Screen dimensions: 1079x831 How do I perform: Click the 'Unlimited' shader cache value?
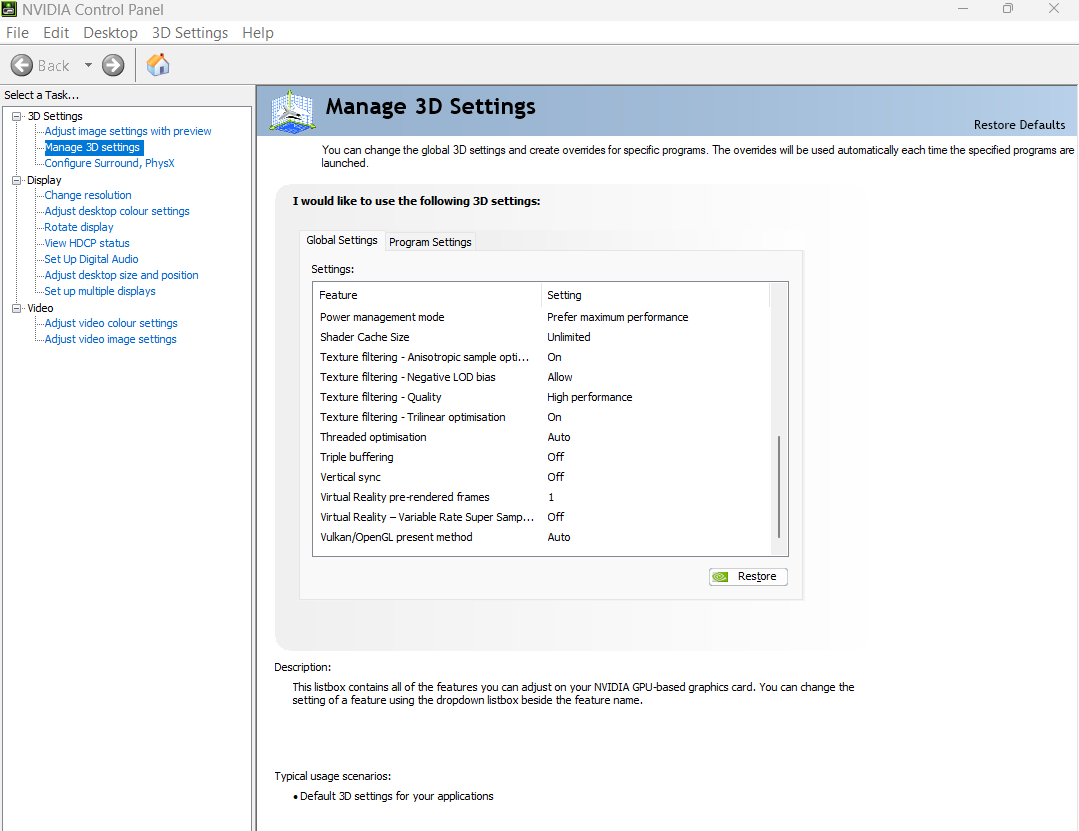pos(568,337)
